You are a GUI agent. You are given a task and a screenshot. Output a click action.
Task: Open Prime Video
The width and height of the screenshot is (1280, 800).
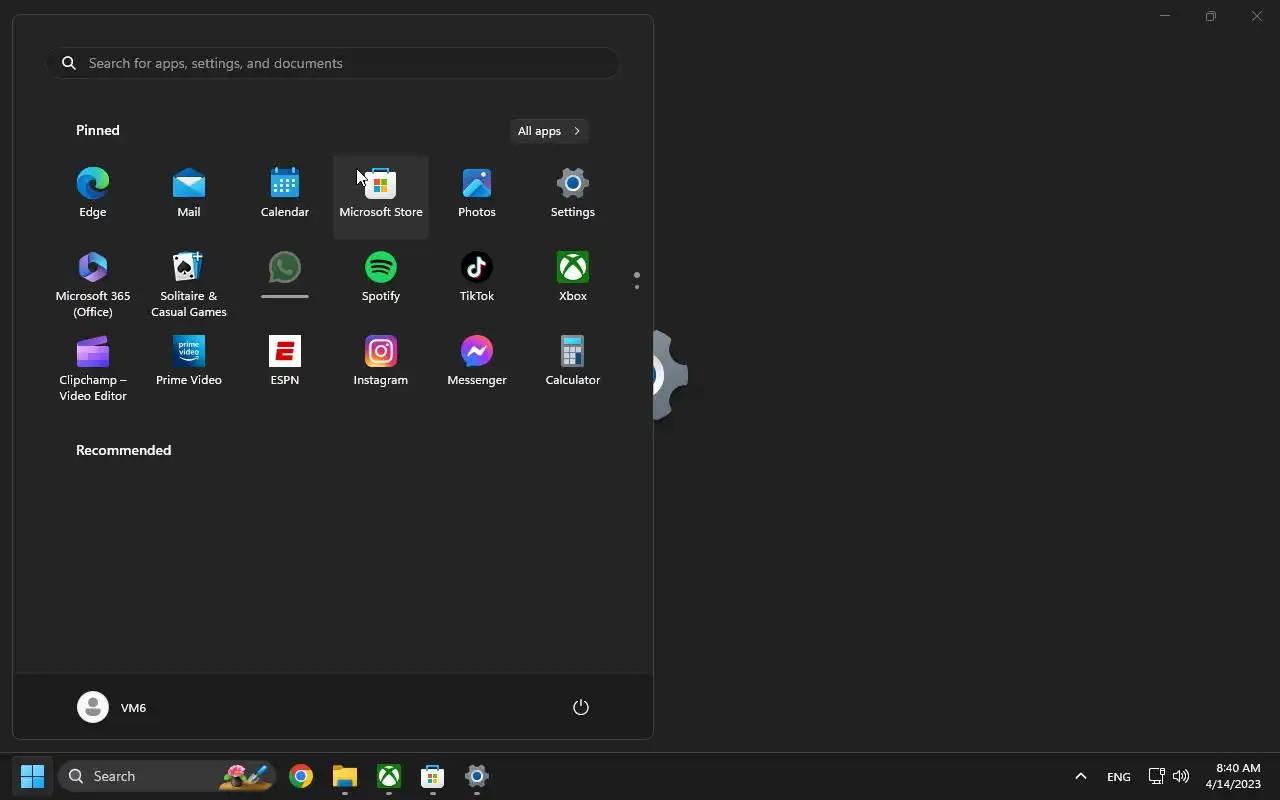click(x=189, y=361)
